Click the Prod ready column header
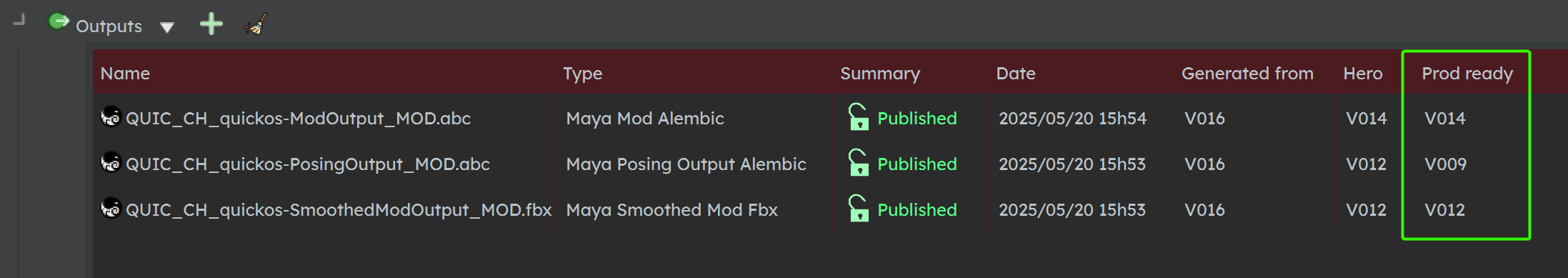This screenshot has height=278, width=1568. pyautogui.click(x=1467, y=74)
